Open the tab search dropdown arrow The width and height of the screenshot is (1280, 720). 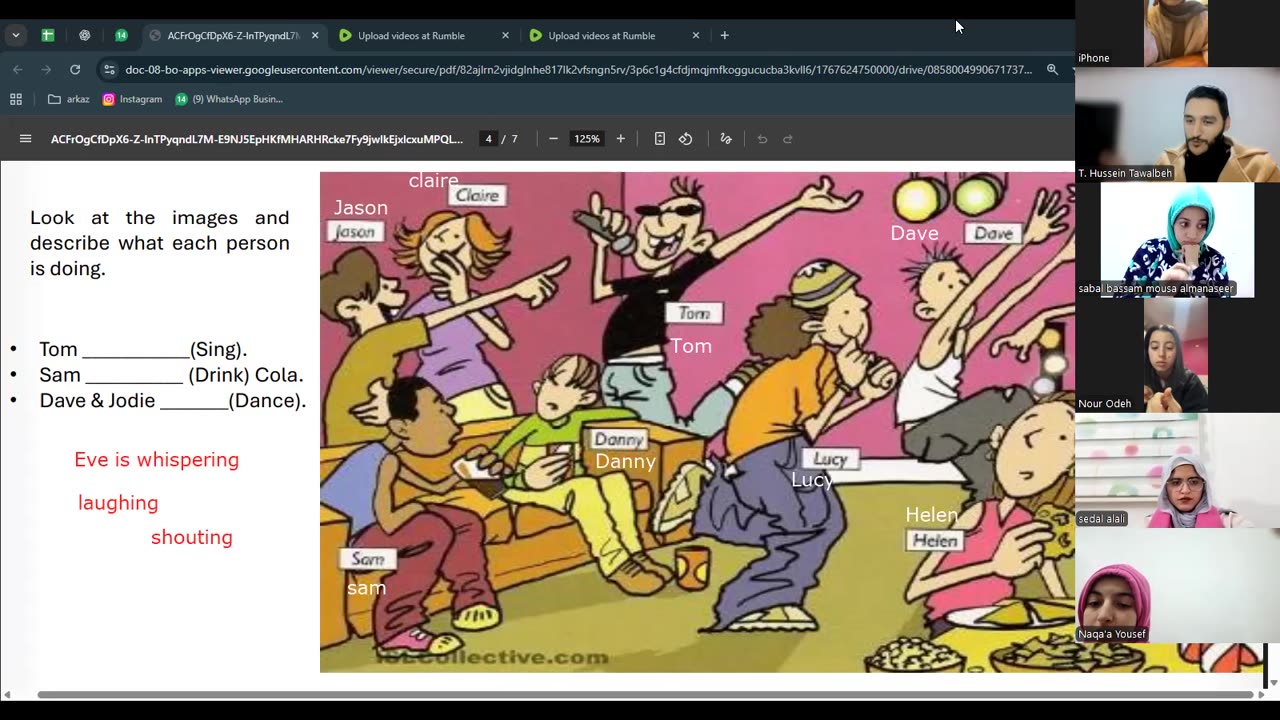coord(16,35)
